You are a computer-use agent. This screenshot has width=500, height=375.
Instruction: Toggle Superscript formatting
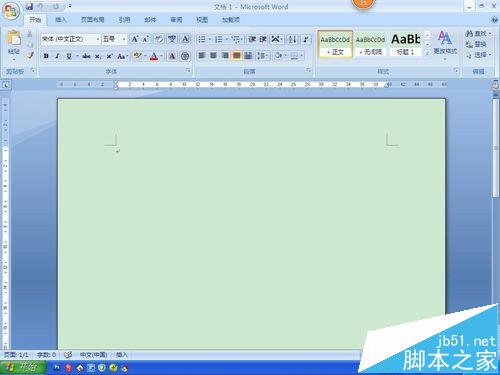click(109, 56)
